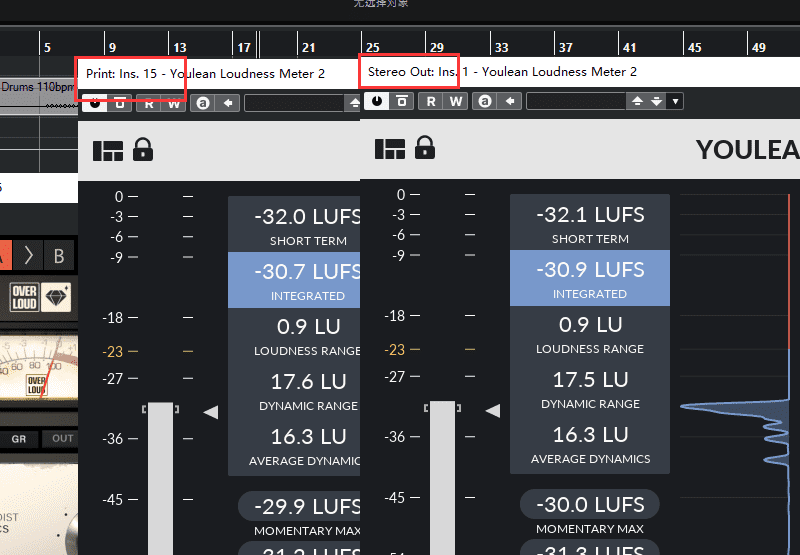Click the lock icon in Print Youlean meter
800x555 pixels.
pyautogui.click(x=143, y=150)
